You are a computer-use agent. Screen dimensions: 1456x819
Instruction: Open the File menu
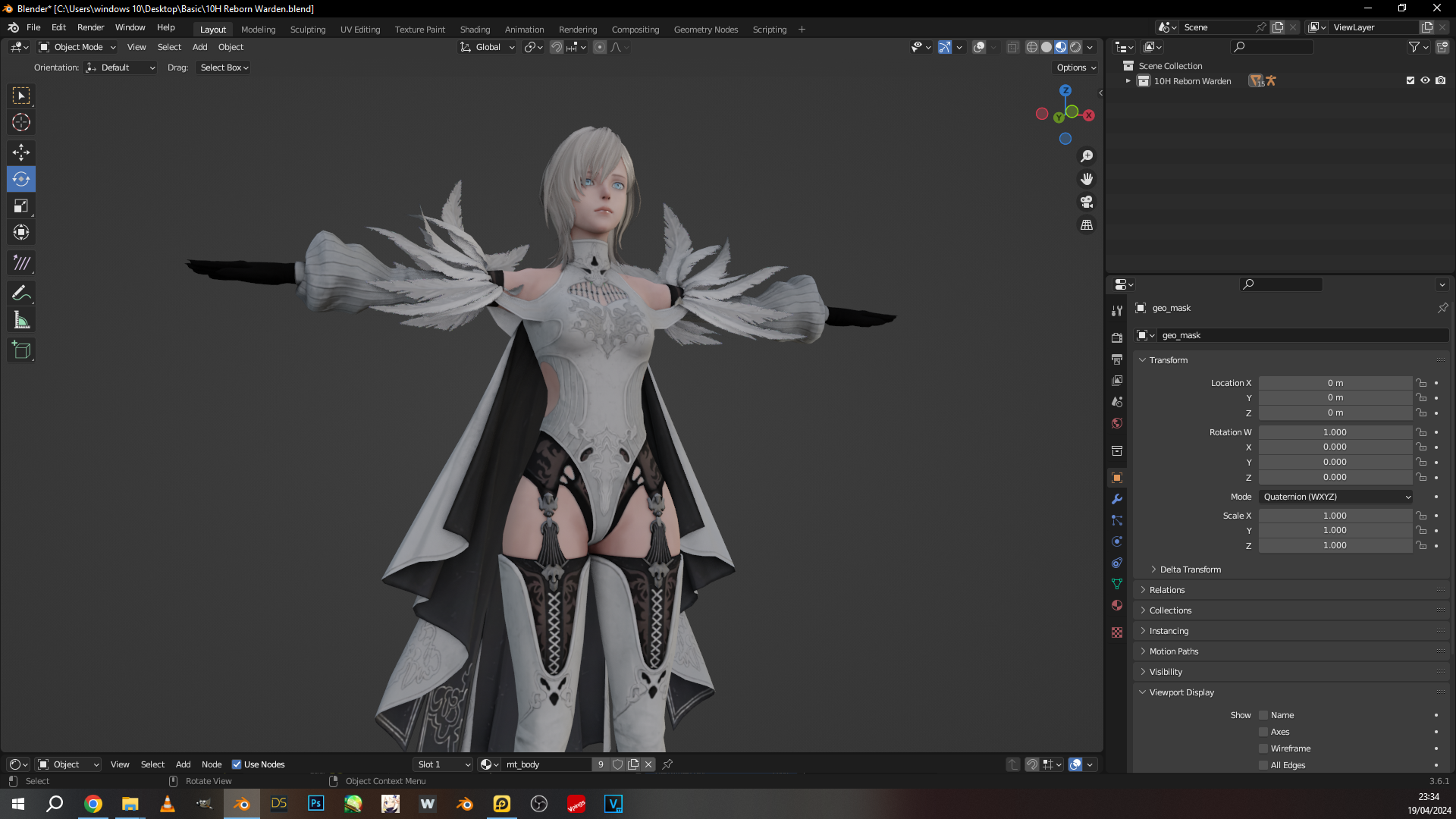click(x=33, y=27)
